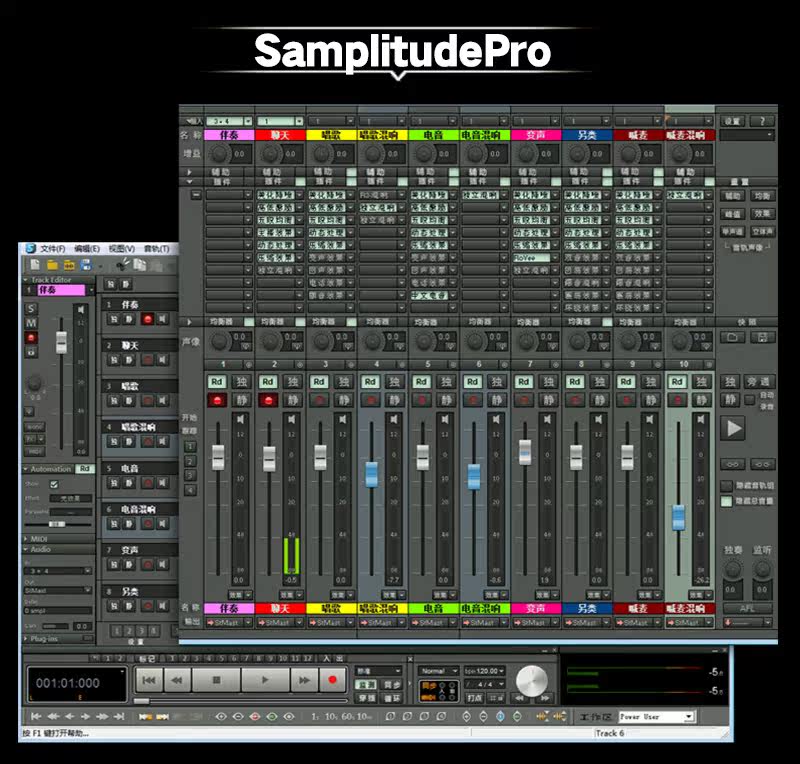Open mixer help with the question mark button
Viewport: 800px width, 764px height.
click(x=762, y=121)
